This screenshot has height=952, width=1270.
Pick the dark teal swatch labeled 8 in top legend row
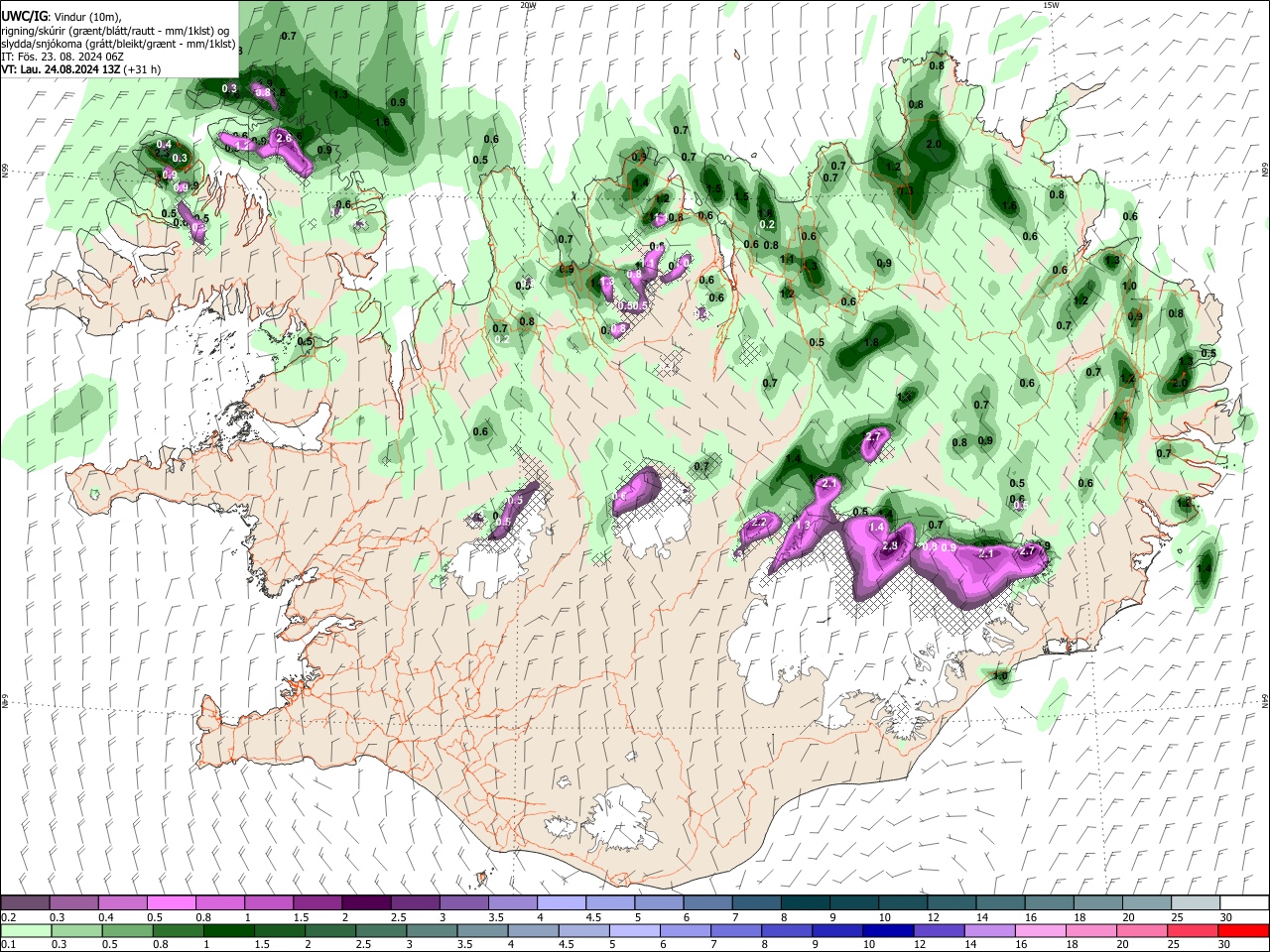click(x=806, y=903)
